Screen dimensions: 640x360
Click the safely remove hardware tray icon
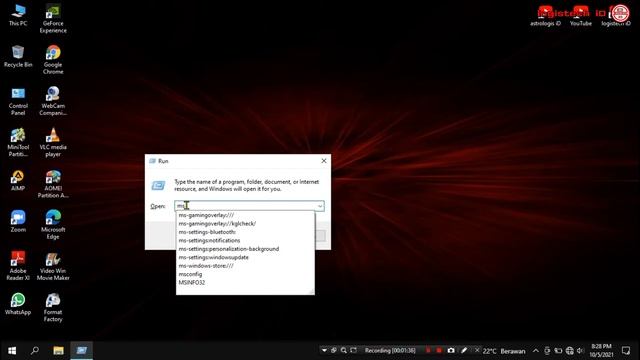pos(547,351)
